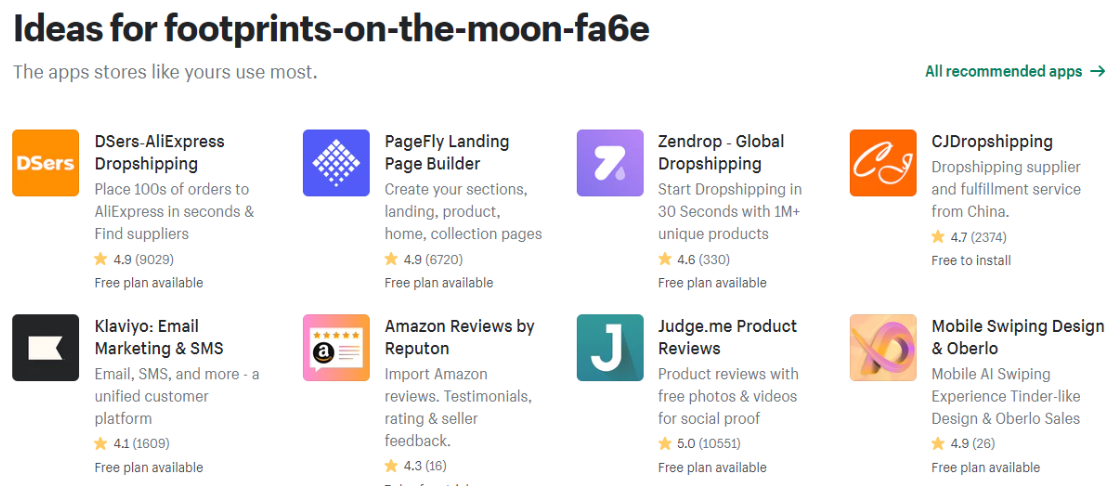
Task: Visit the CJDropshipping app title
Action: pyautogui.click(x=992, y=141)
